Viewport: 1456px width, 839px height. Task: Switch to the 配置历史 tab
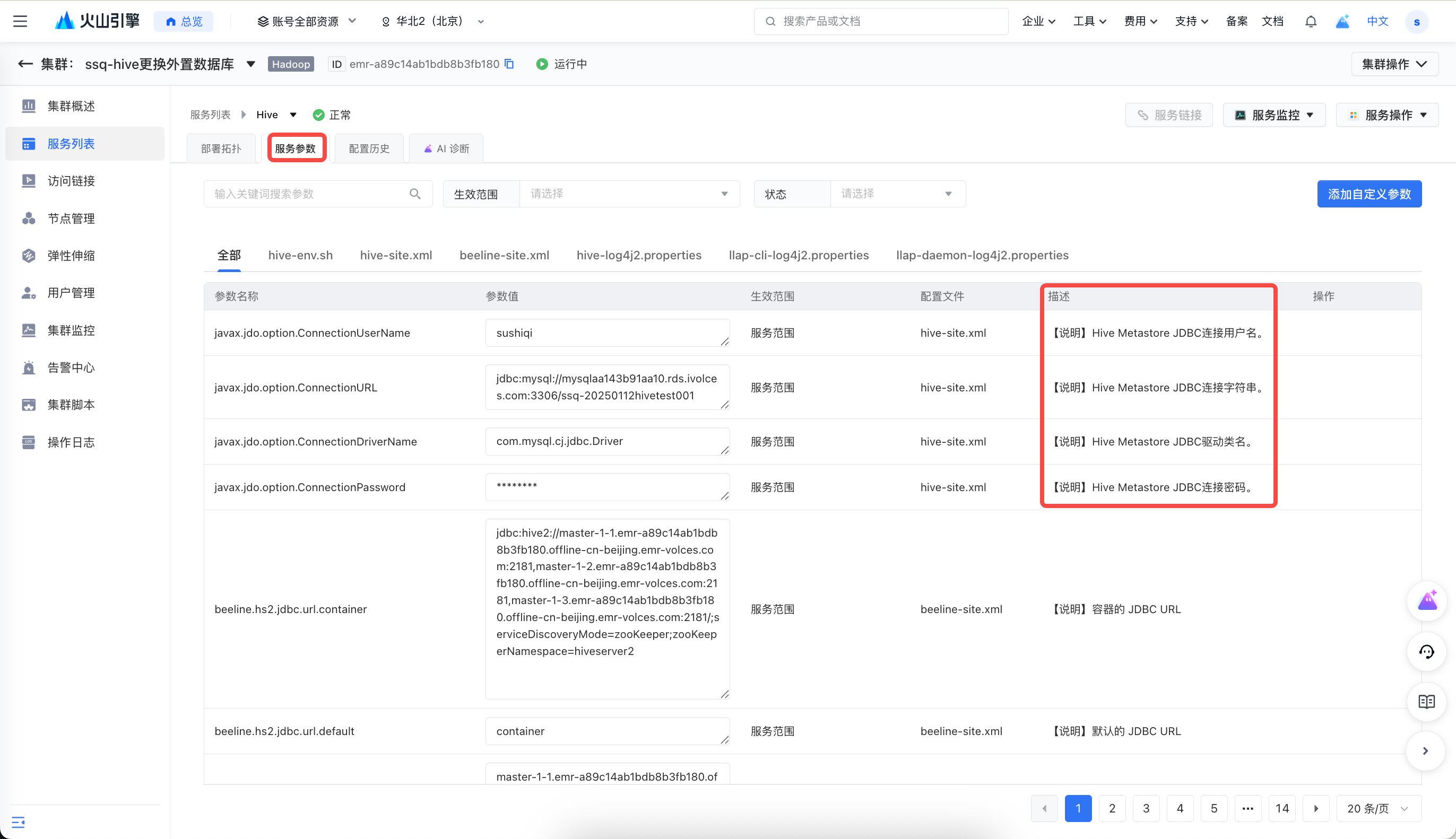point(369,148)
